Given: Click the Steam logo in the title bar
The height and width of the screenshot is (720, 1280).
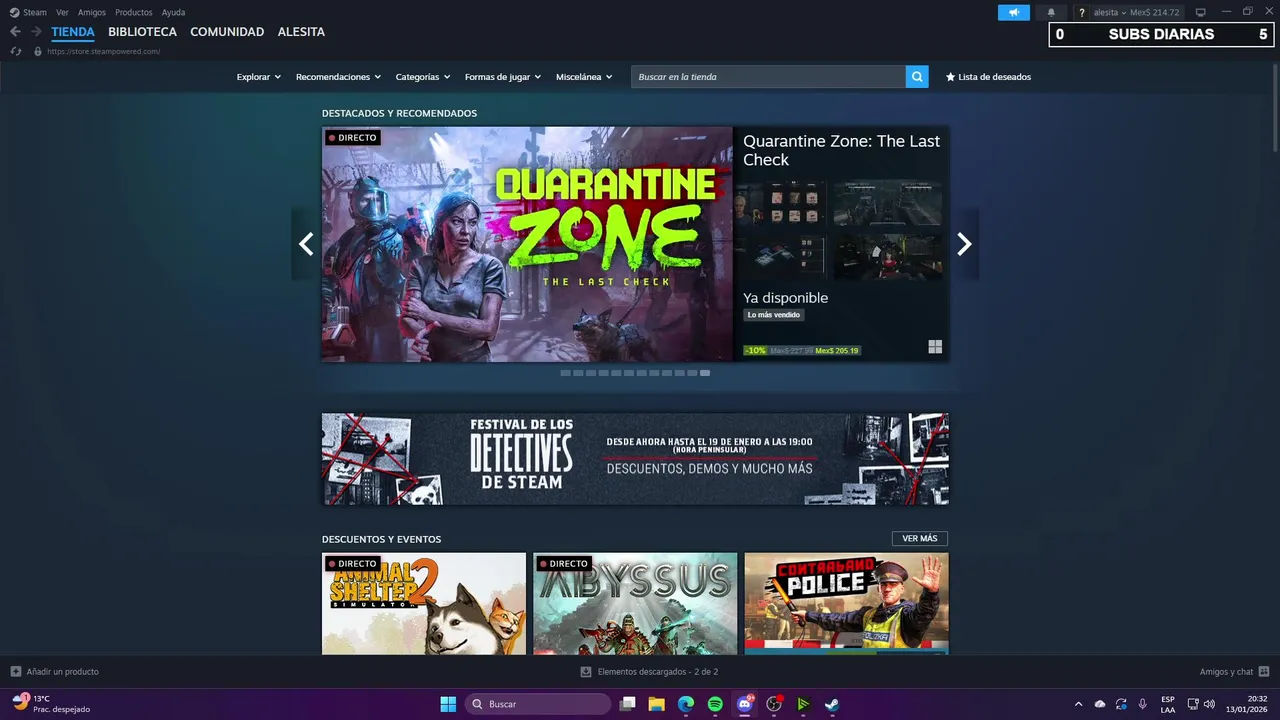Looking at the screenshot, I should point(14,12).
